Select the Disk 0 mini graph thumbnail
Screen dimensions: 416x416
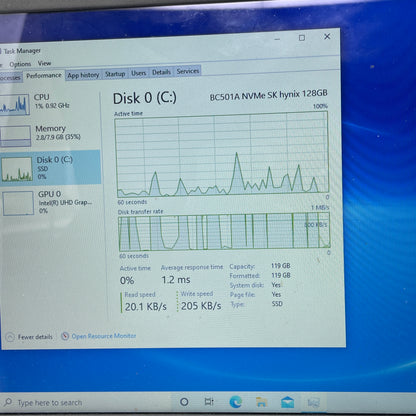coord(17,169)
